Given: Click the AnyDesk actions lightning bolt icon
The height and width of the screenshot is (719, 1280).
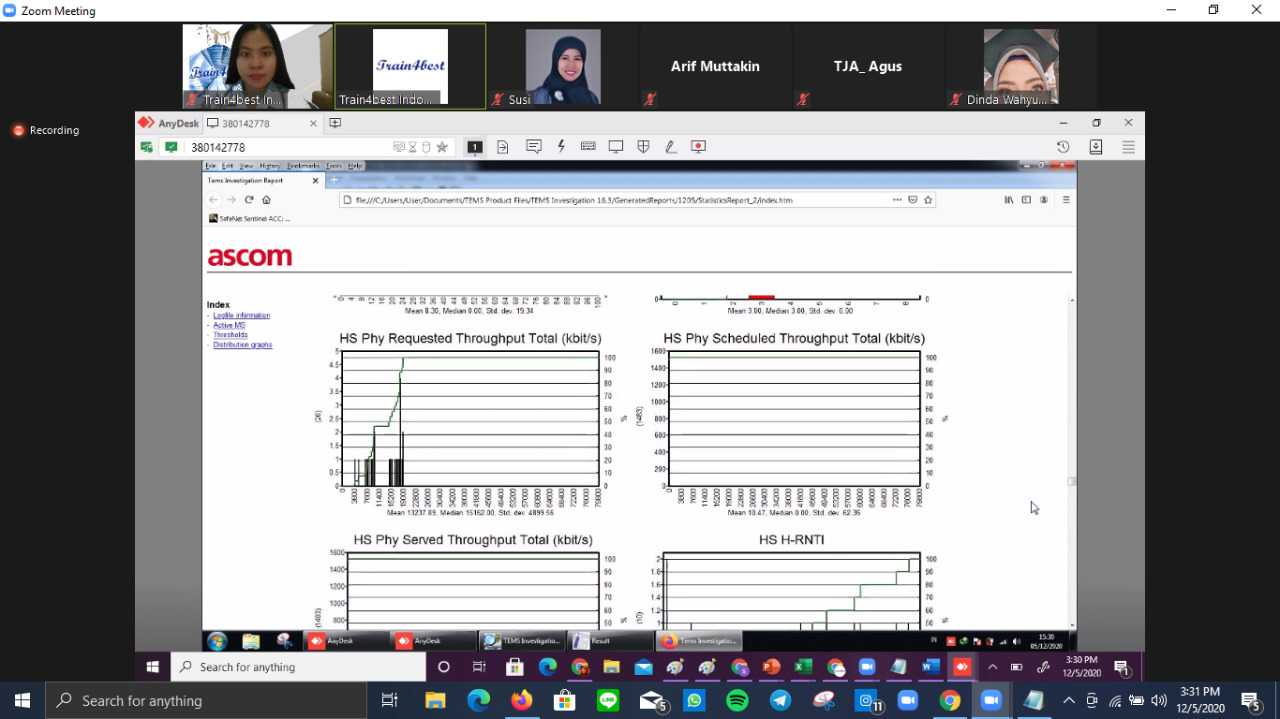Looking at the screenshot, I should pos(561,147).
